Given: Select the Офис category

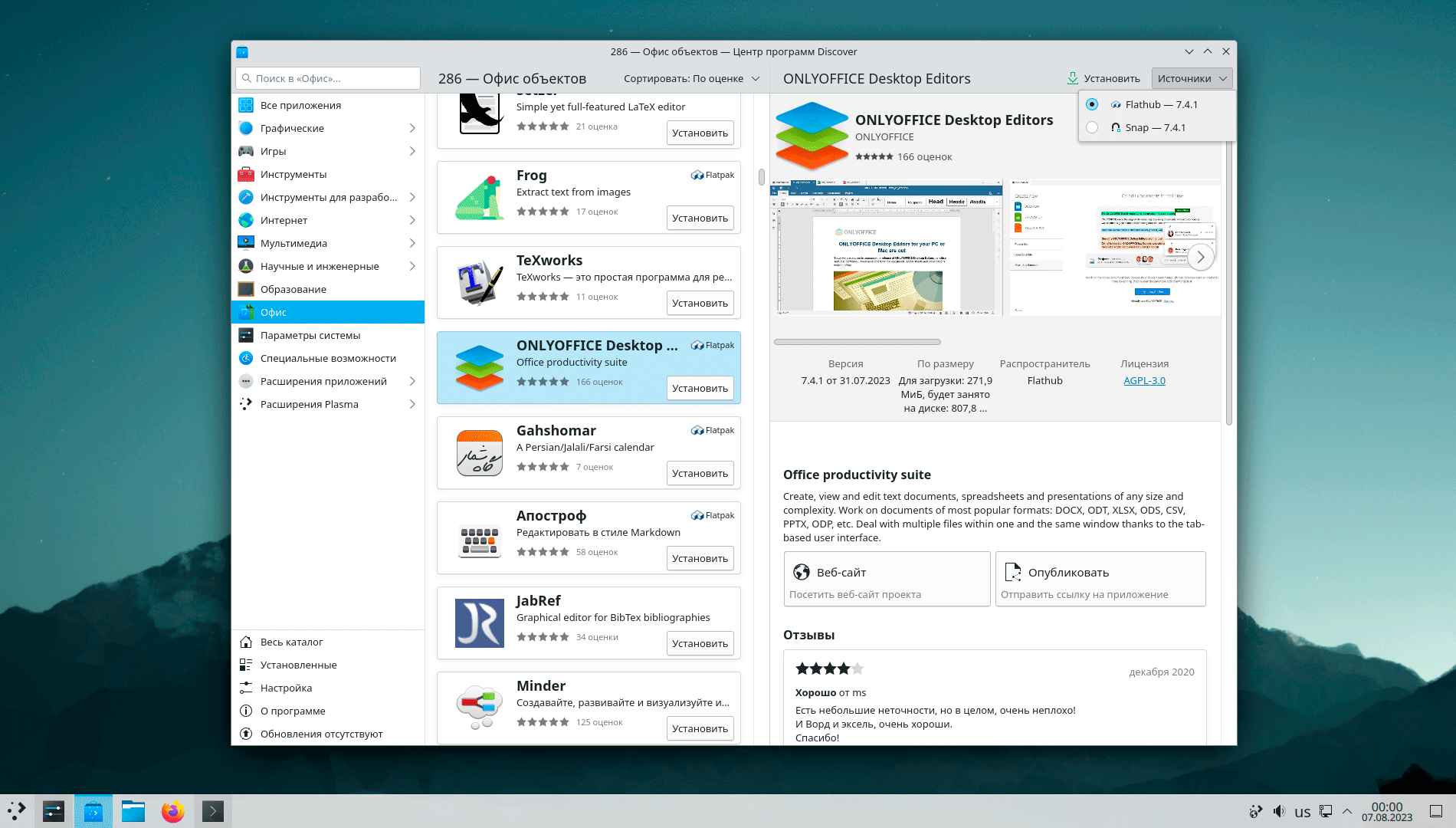Looking at the screenshot, I should coord(328,312).
